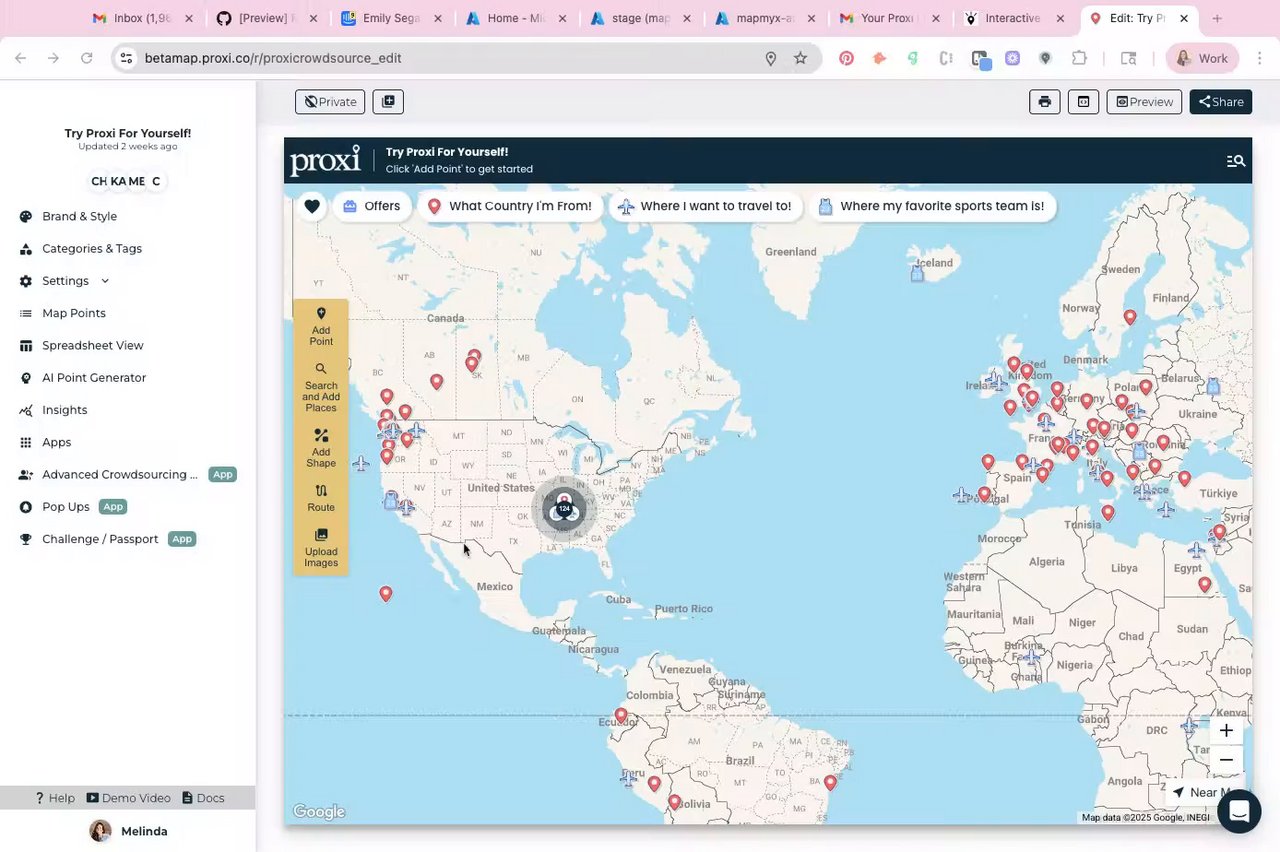Open the map list search icon
This screenshot has height=852, width=1280.
pyautogui.click(x=1236, y=161)
